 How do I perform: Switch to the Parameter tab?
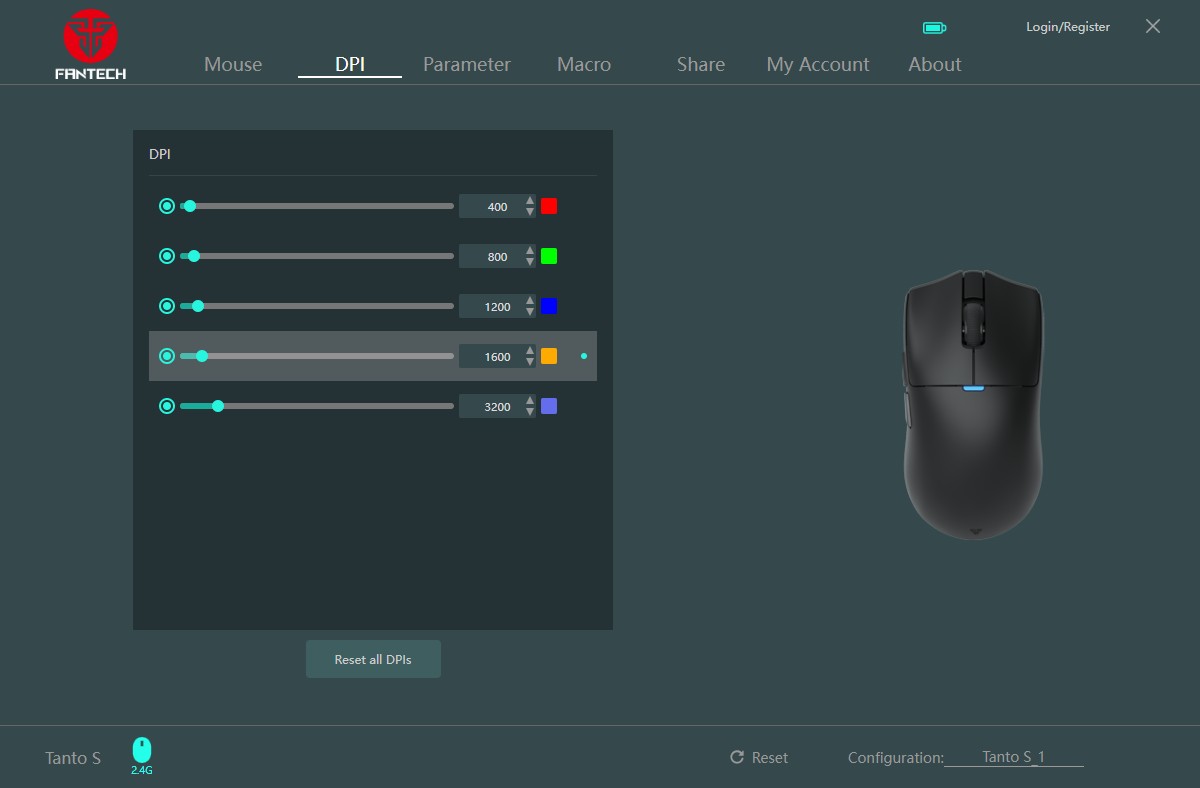(x=467, y=64)
